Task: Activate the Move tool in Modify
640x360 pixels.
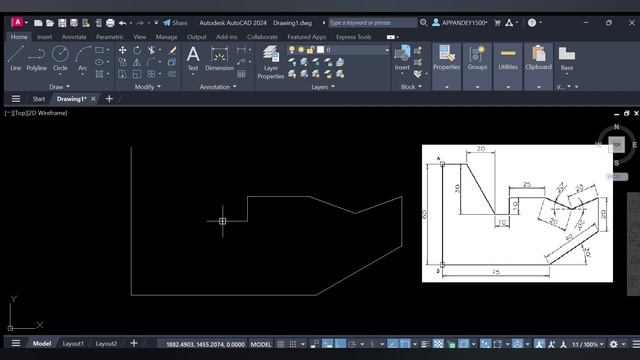Action: click(122, 50)
